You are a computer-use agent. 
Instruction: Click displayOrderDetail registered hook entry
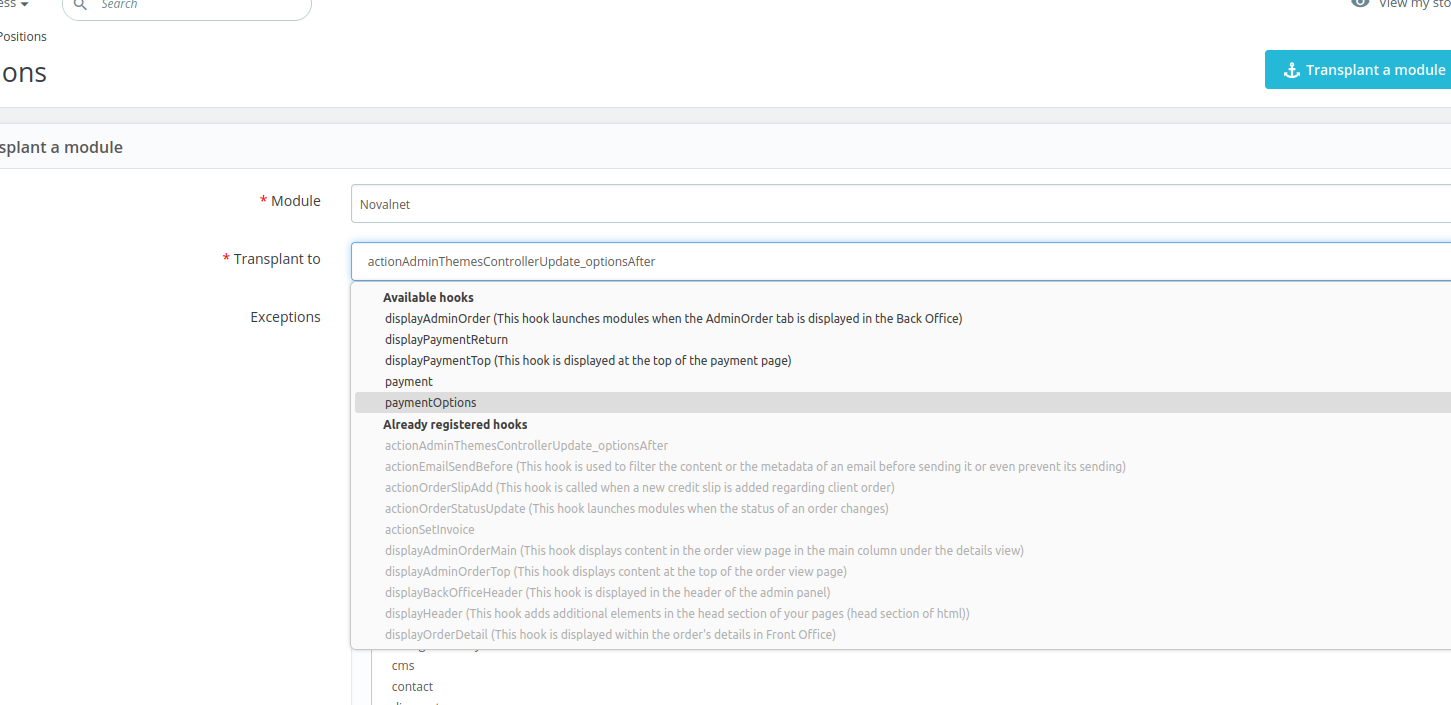[902, 634]
